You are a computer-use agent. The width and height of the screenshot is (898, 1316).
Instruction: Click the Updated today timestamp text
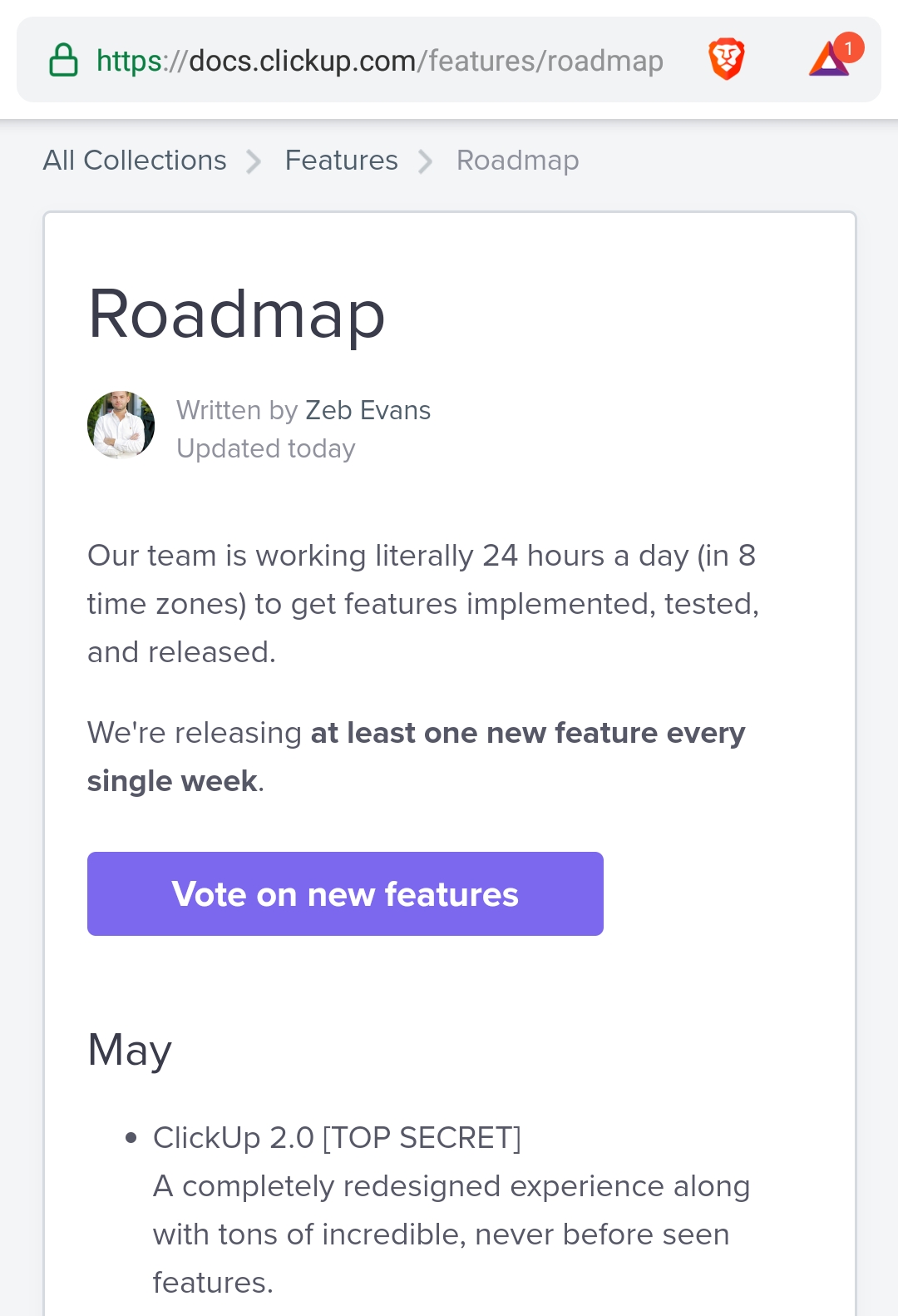[266, 449]
